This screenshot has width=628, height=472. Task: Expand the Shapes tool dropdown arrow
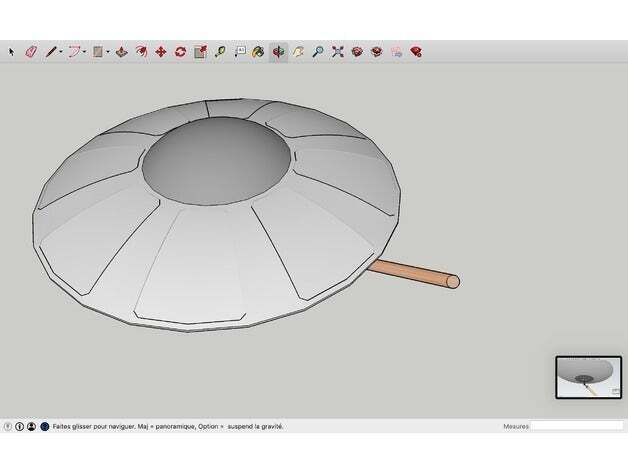(108, 51)
